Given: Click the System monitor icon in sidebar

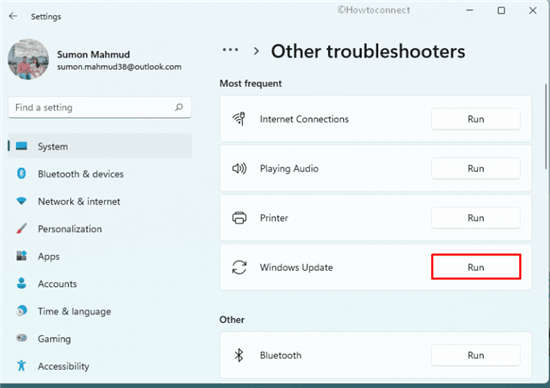Looking at the screenshot, I should coord(21,146).
